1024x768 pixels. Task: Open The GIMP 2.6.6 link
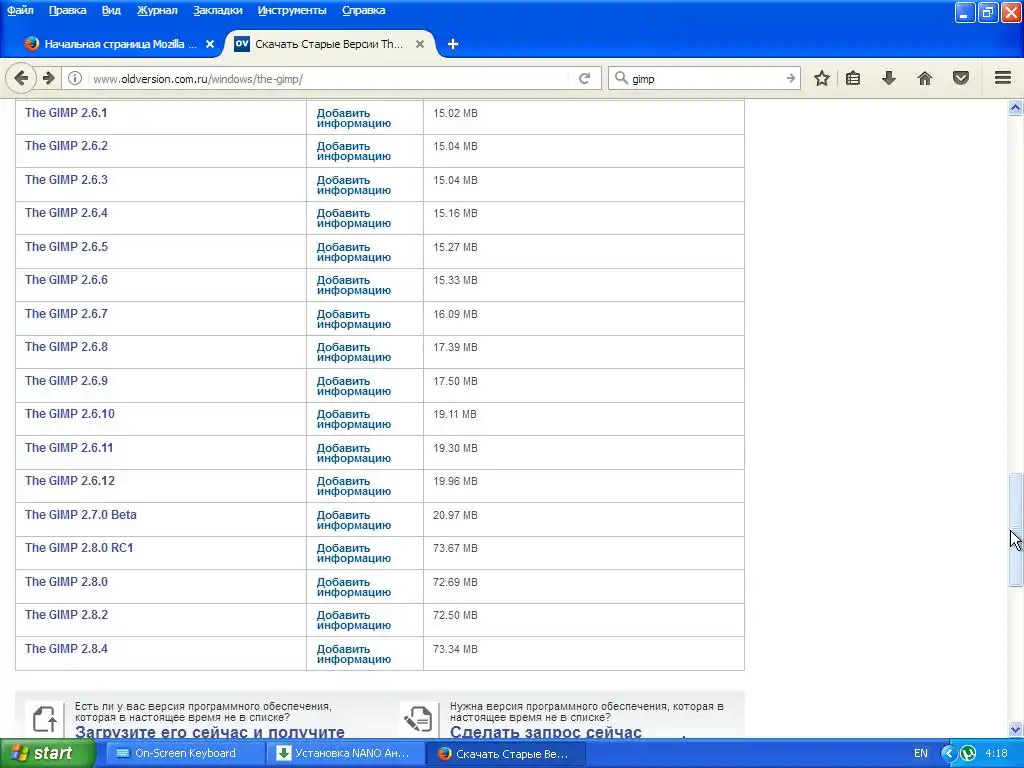66,280
